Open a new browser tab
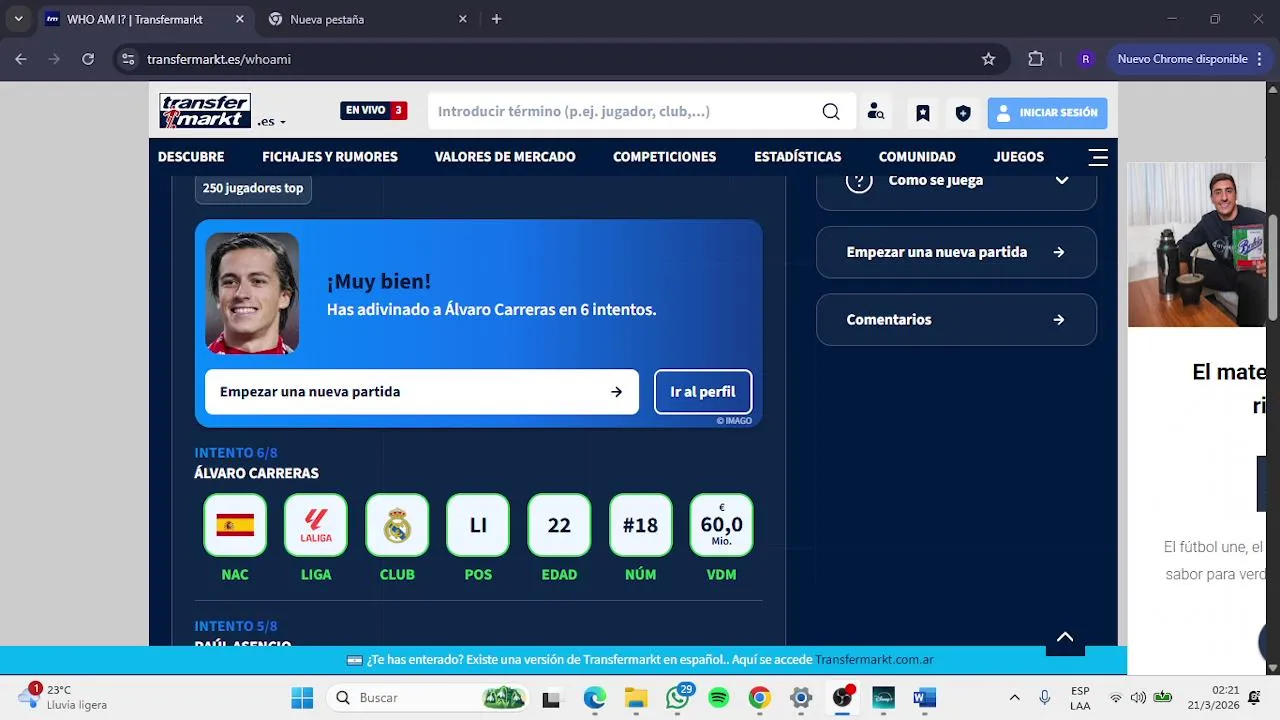The height and width of the screenshot is (720, 1280). pos(496,19)
